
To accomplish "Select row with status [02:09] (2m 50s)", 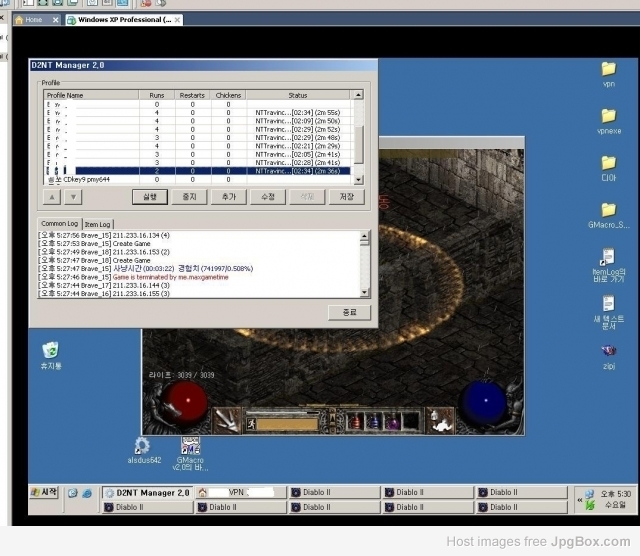I will pyautogui.click(x=198, y=121).
